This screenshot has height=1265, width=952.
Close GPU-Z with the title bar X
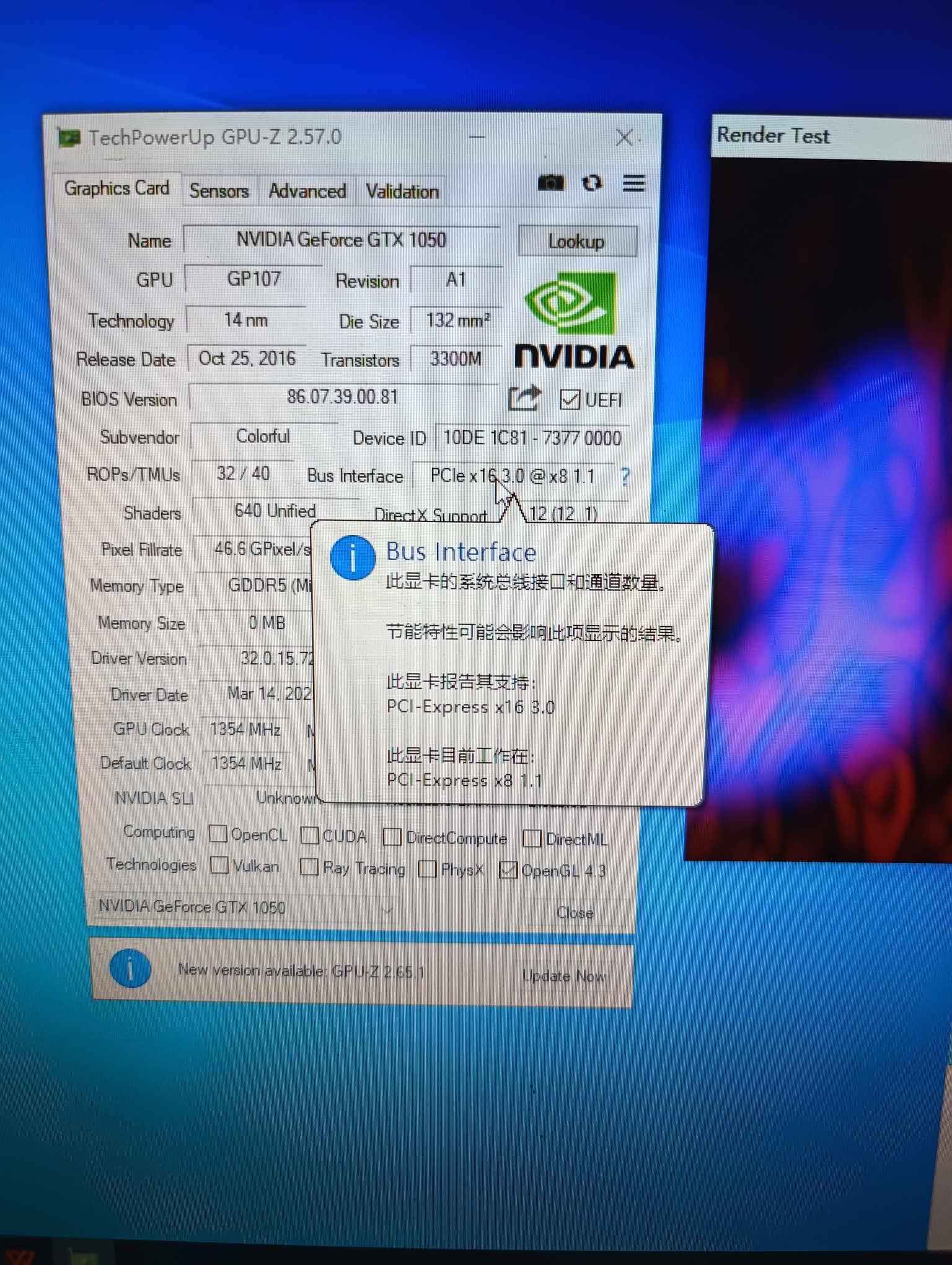pos(624,138)
